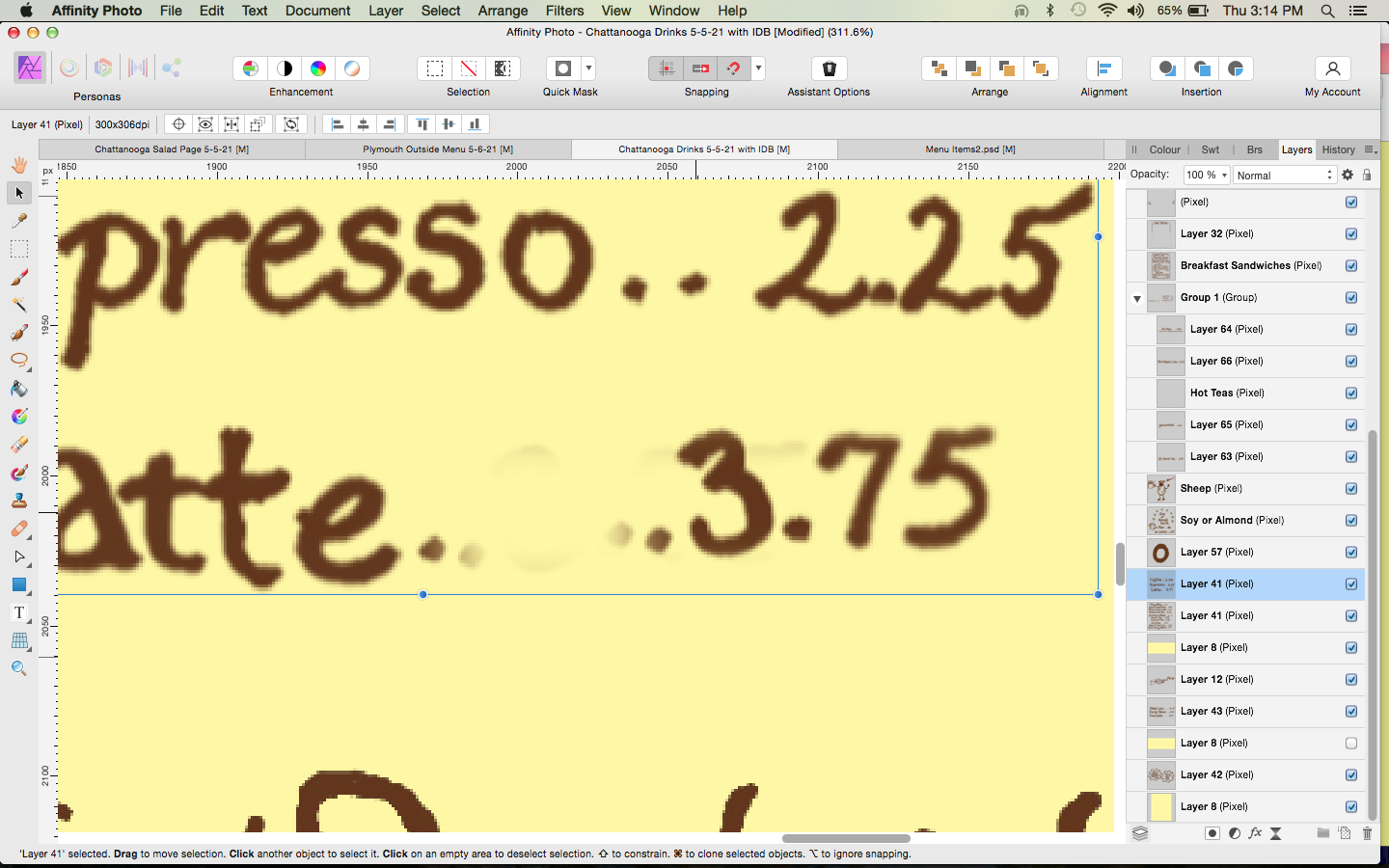
Task: Open the Document menu
Action: coord(317,11)
